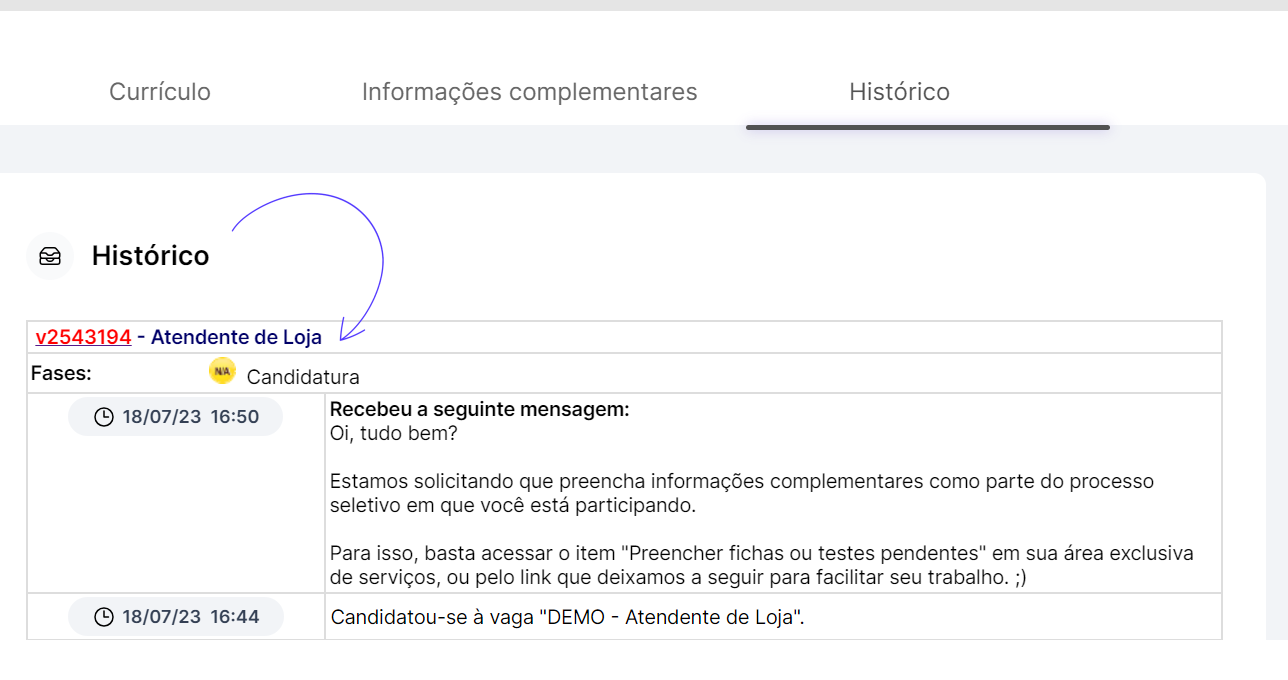Screen dimensions: 1288x680
Task: Click the clock icon for 16:50 entry
Action: (103, 417)
